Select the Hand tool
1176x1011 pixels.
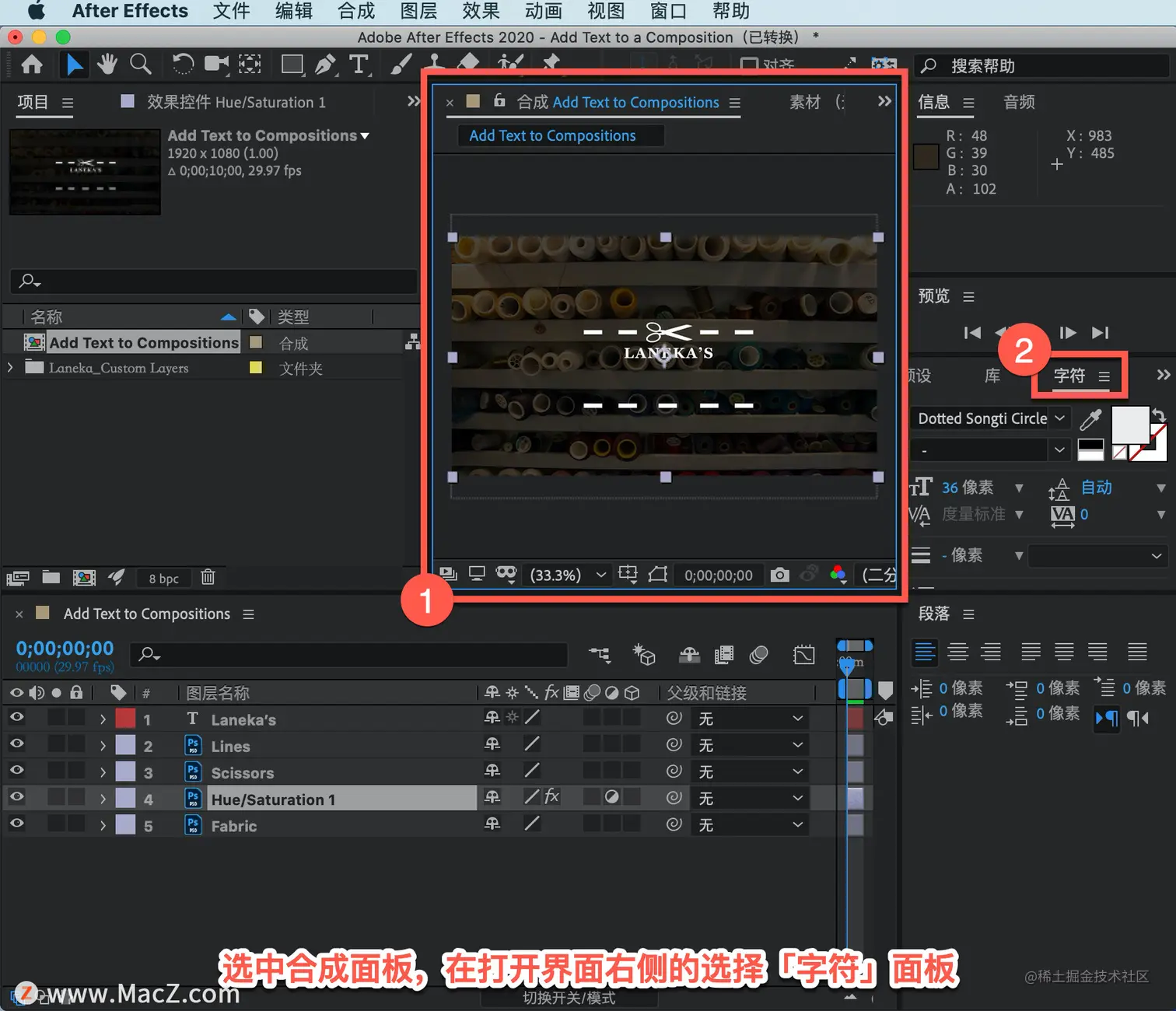point(107,65)
